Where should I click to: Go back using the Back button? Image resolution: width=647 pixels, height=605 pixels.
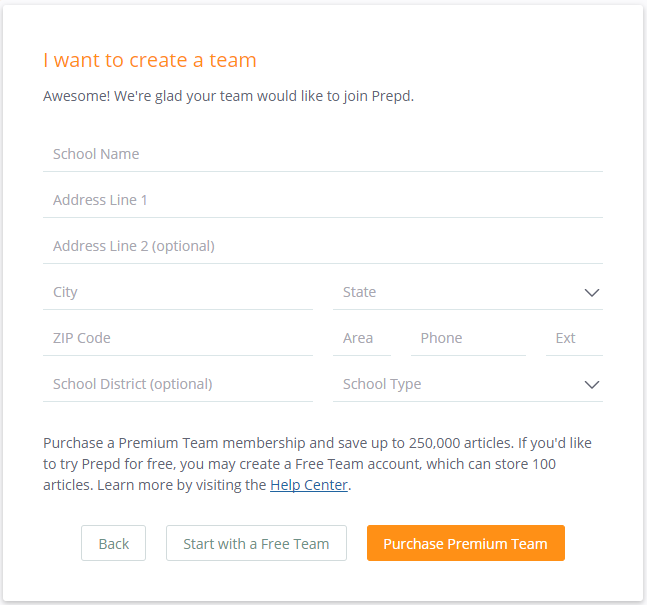click(113, 543)
